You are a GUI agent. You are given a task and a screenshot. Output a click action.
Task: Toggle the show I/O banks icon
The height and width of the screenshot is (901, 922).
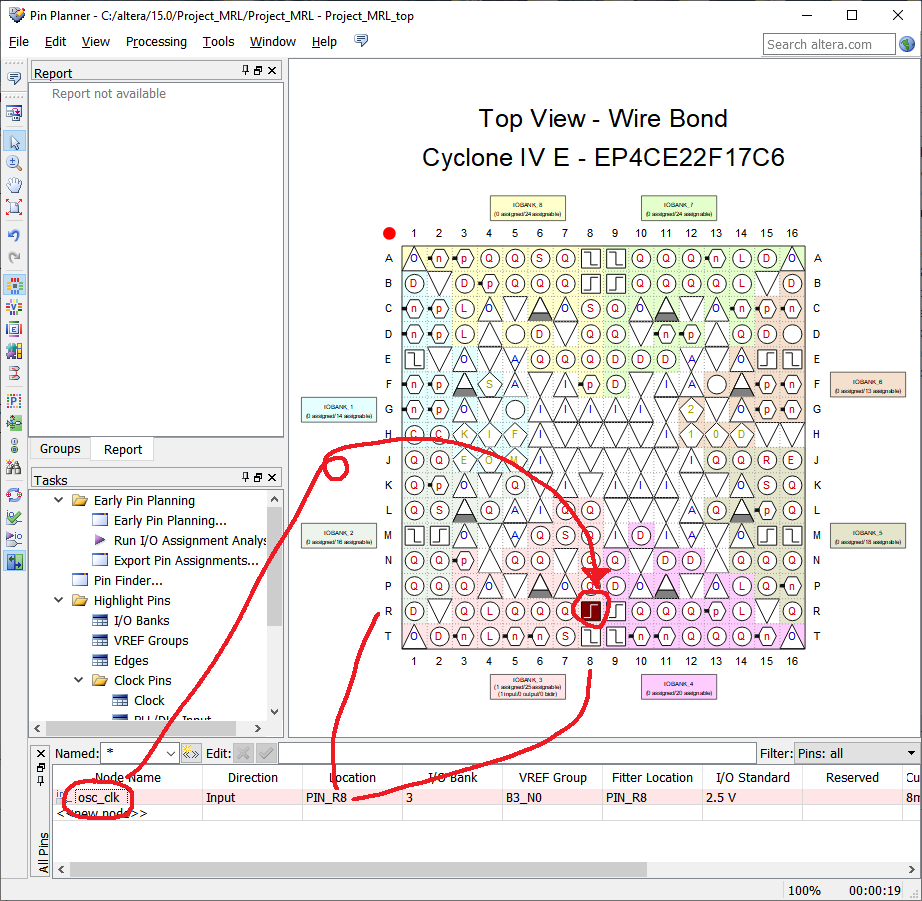[14, 285]
